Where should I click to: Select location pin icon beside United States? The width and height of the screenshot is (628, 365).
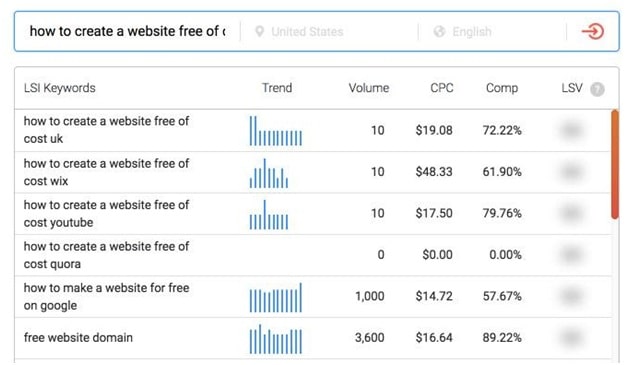[260, 31]
